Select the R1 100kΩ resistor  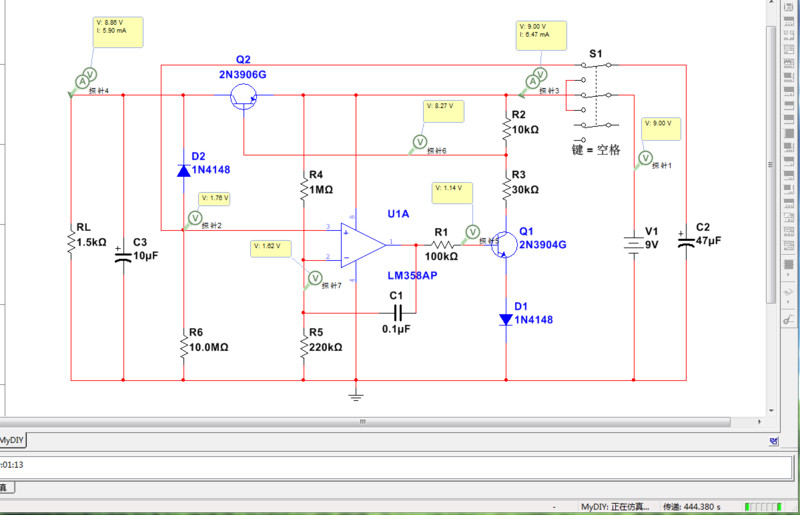pos(442,244)
